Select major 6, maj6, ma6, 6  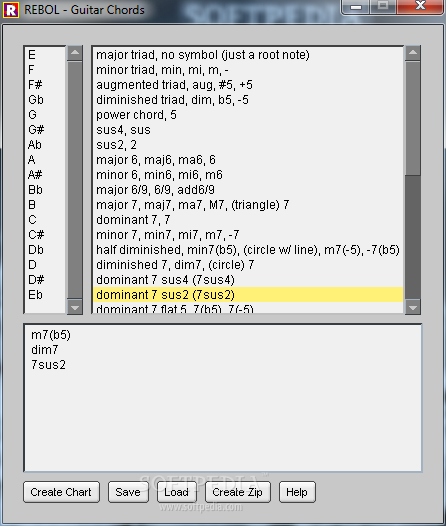pos(248,160)
